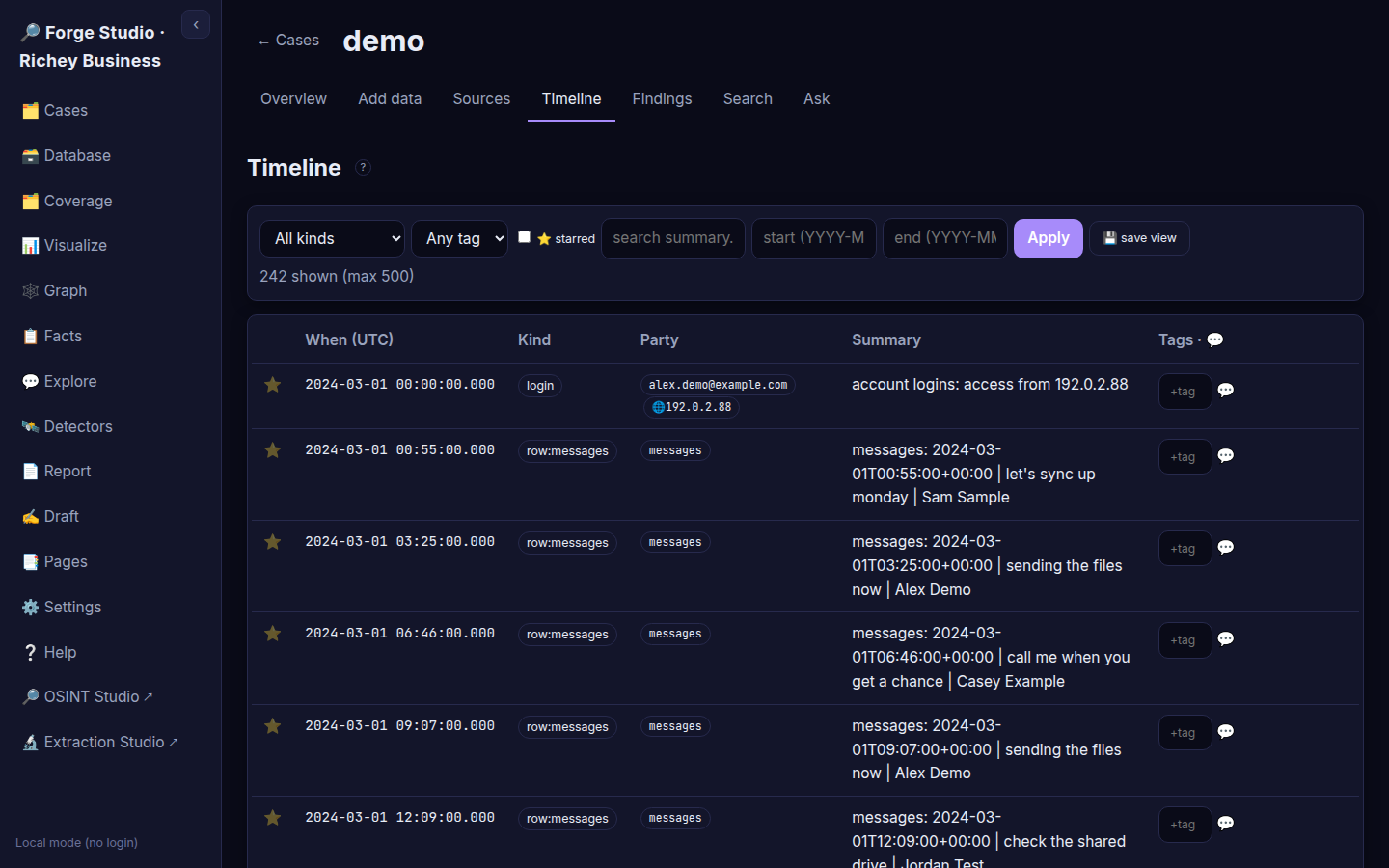Switch to the Overview tab
This screenshot has width=1389, height=868.
point(293,98)
